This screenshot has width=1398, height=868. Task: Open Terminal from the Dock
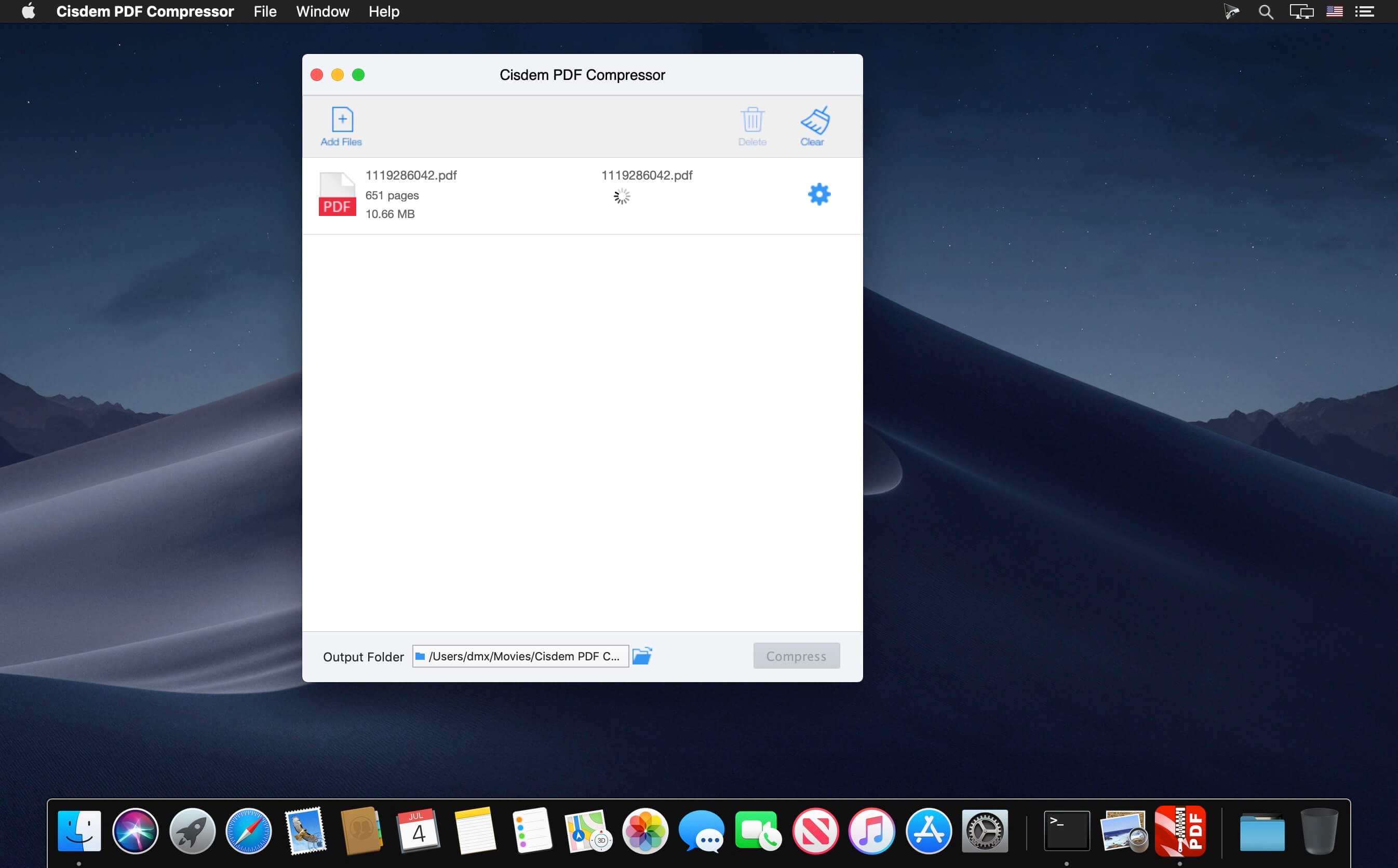coord(1066,831)
